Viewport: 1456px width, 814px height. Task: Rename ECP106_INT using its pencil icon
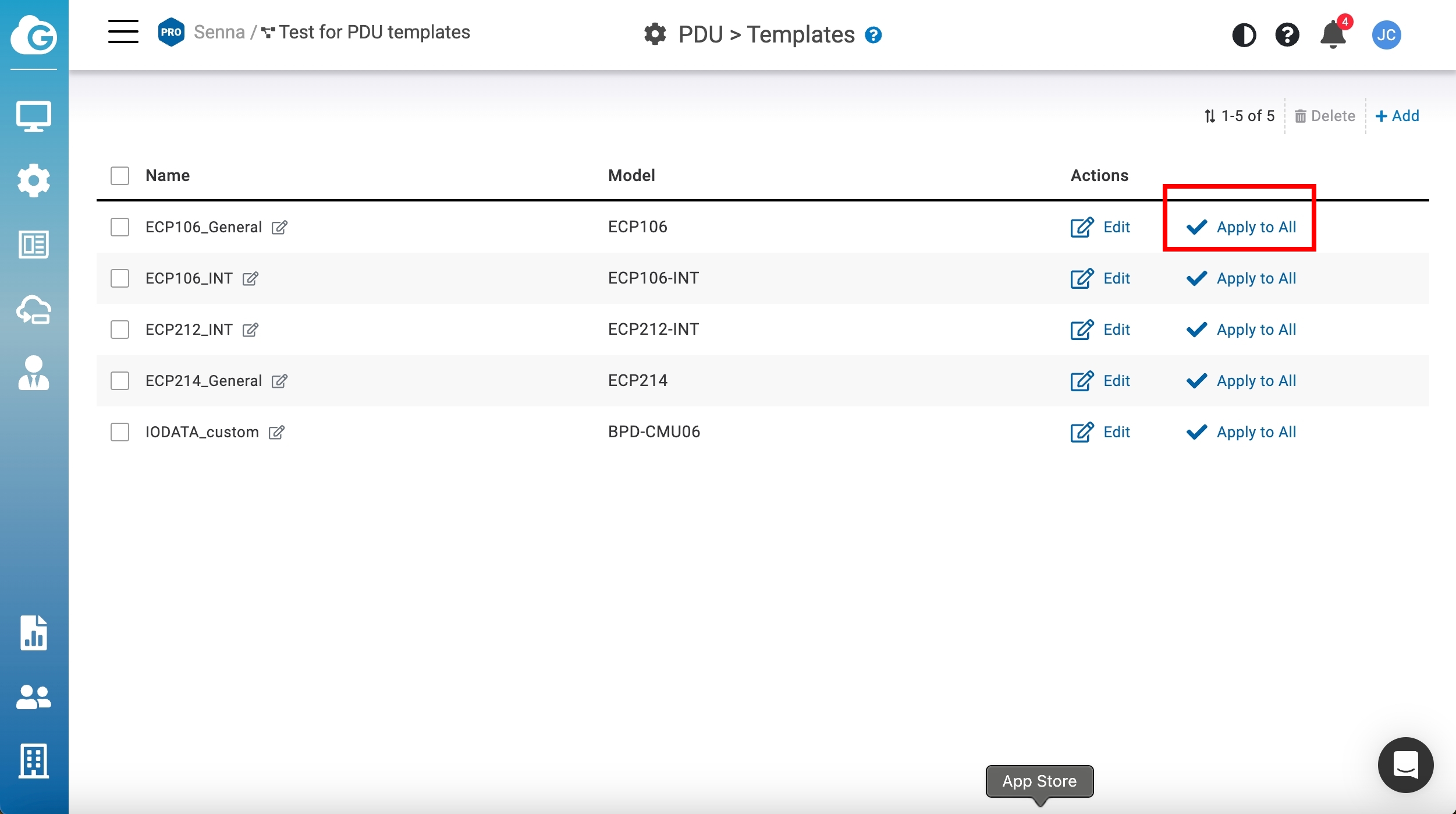click(251, 279)
